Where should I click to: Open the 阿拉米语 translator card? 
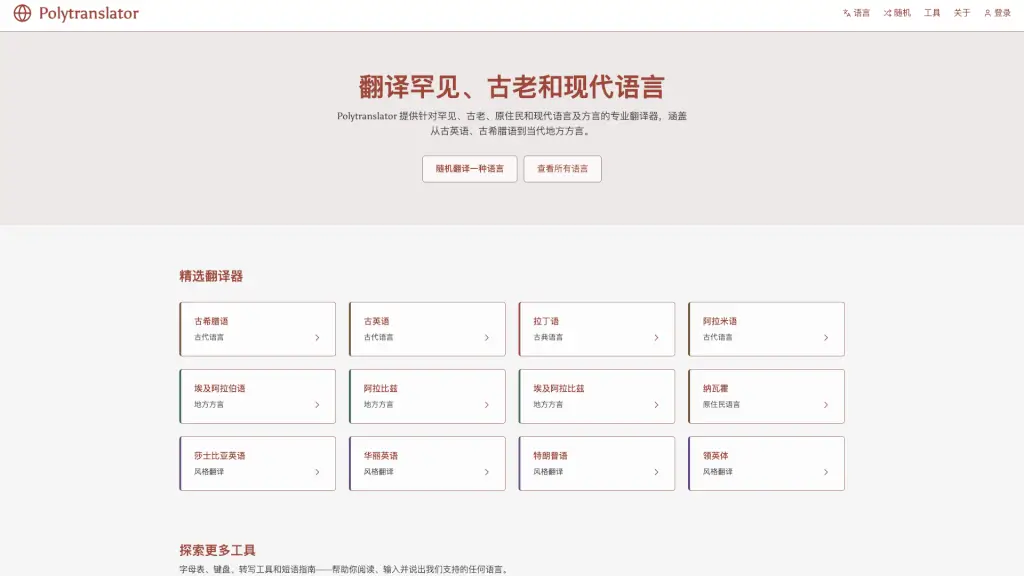coord(766,329)
